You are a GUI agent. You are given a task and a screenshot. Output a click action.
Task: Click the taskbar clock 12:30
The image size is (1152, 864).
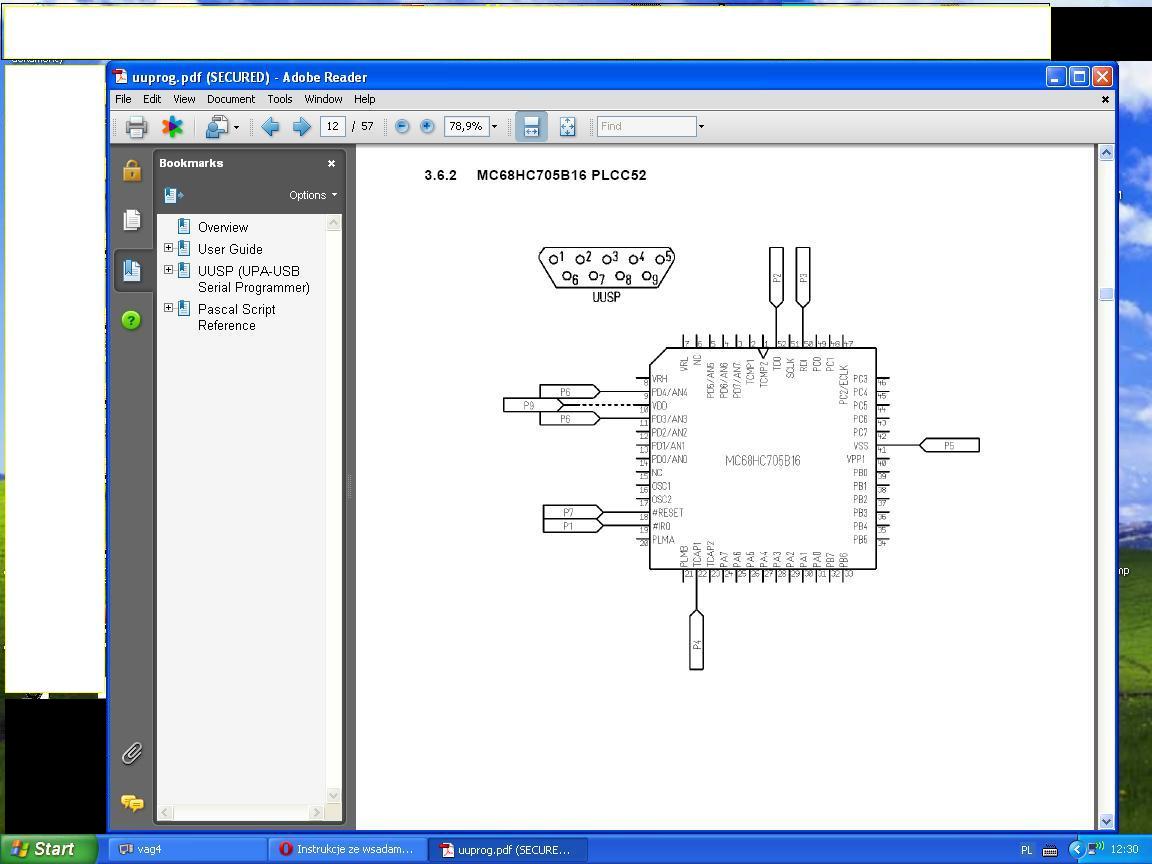(x=1125, y=849)
